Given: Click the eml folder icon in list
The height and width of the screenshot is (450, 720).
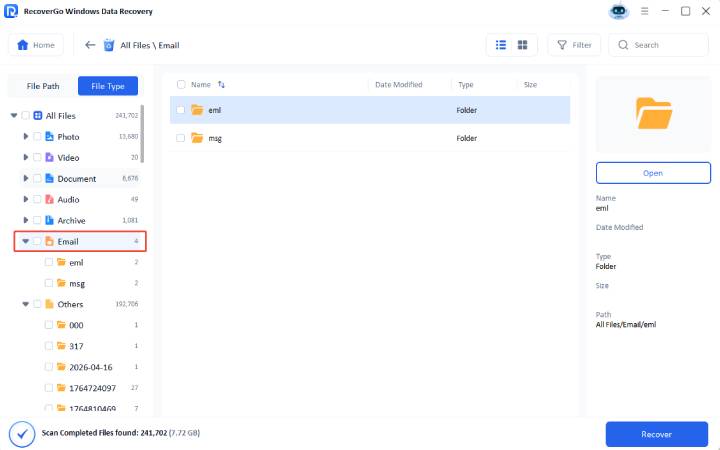Looking at the screenshot, I should [197, 110].
